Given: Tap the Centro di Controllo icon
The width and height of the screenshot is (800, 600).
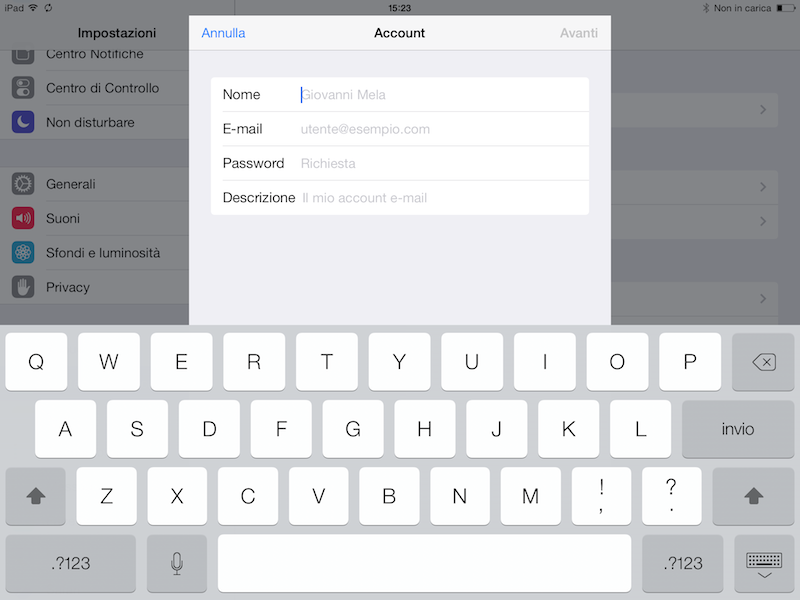Looking at the screenshot, I should click(x=23, y=88).
